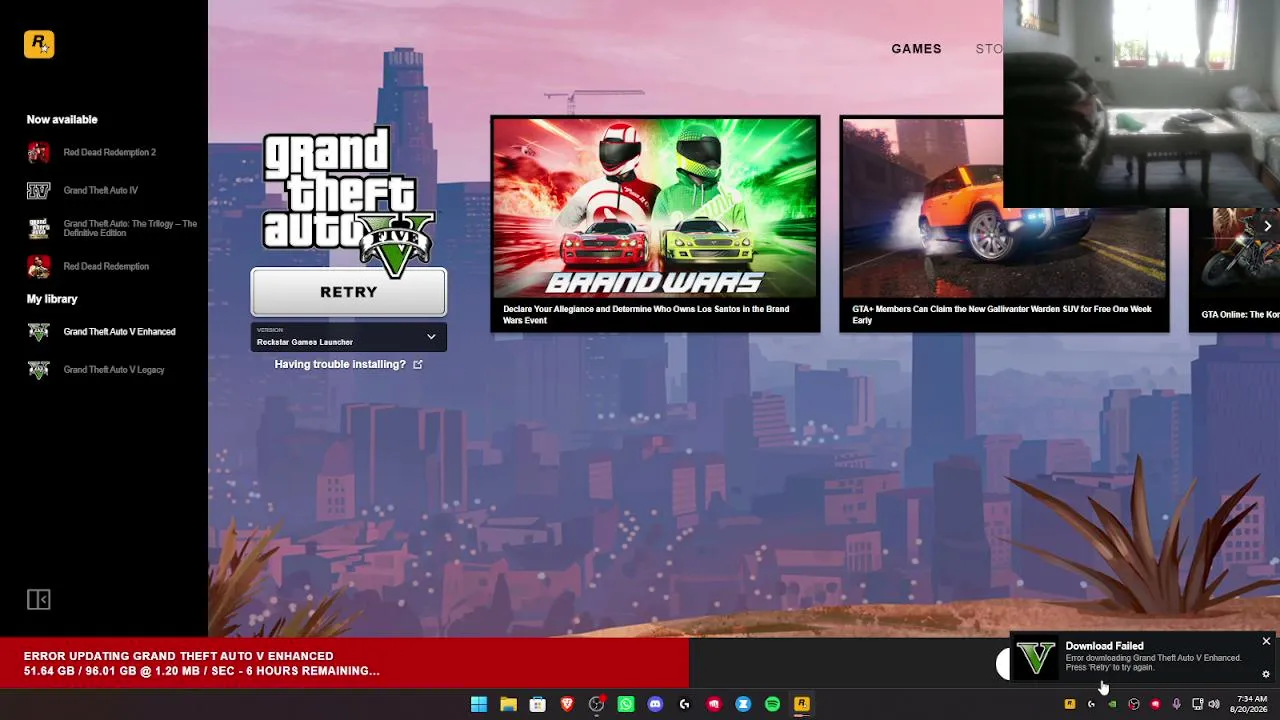Open the Windows Start menu
This screenshot has width=1280, height=720.
(479, 704)
